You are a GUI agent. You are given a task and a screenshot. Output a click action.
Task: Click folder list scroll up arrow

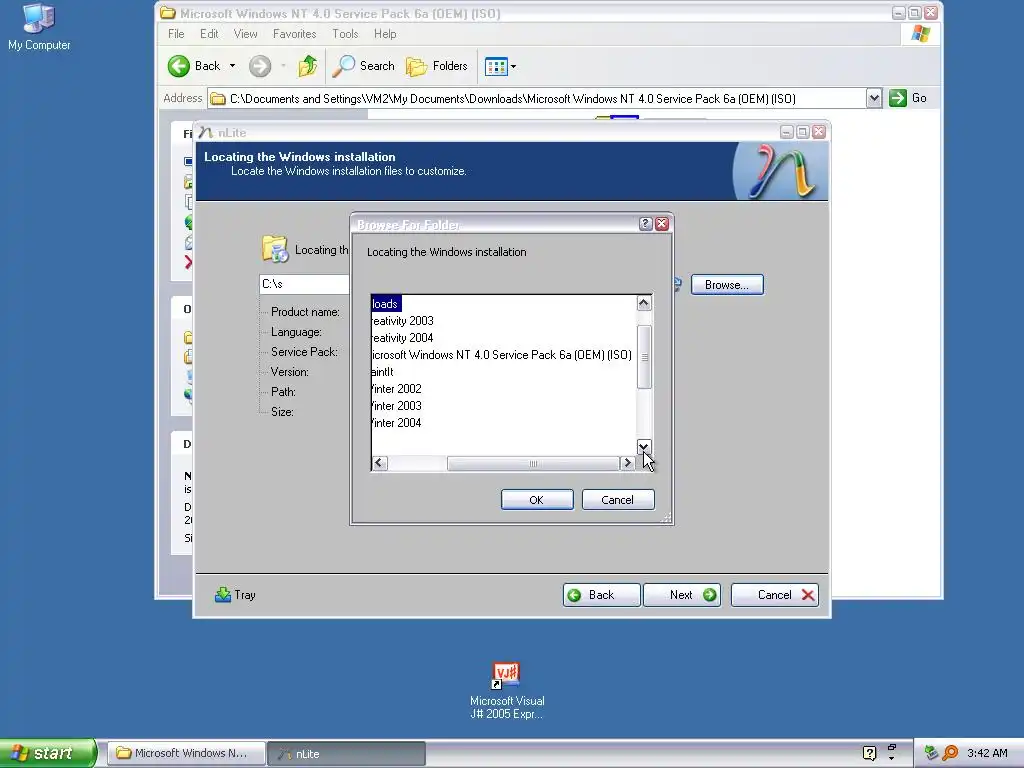[x=644, y=303]
